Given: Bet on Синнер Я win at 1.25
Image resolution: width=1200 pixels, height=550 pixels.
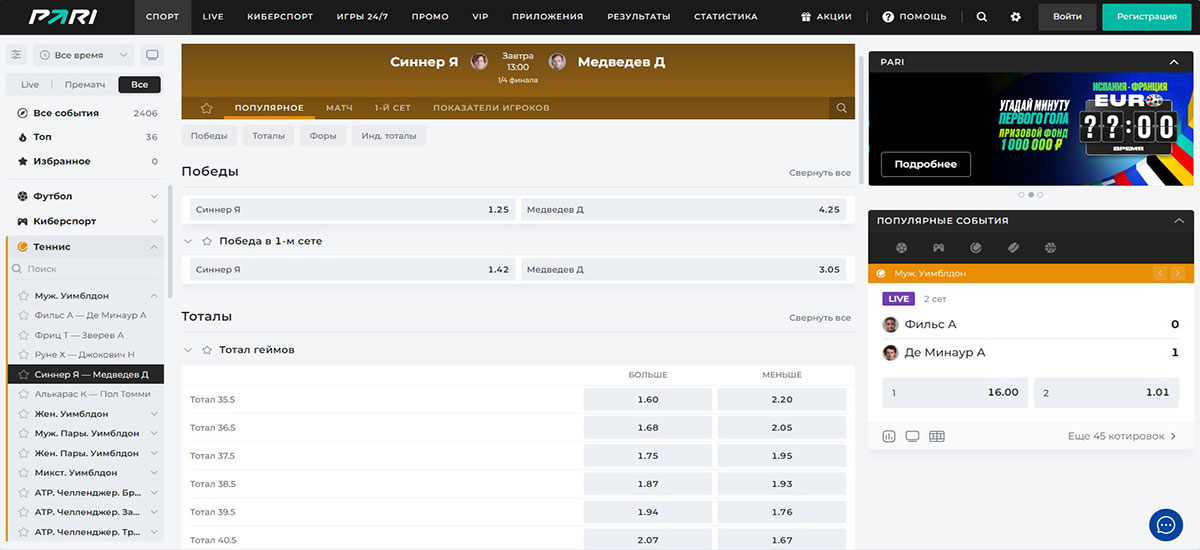Looking at the screenshot, I should click(352, 210).
